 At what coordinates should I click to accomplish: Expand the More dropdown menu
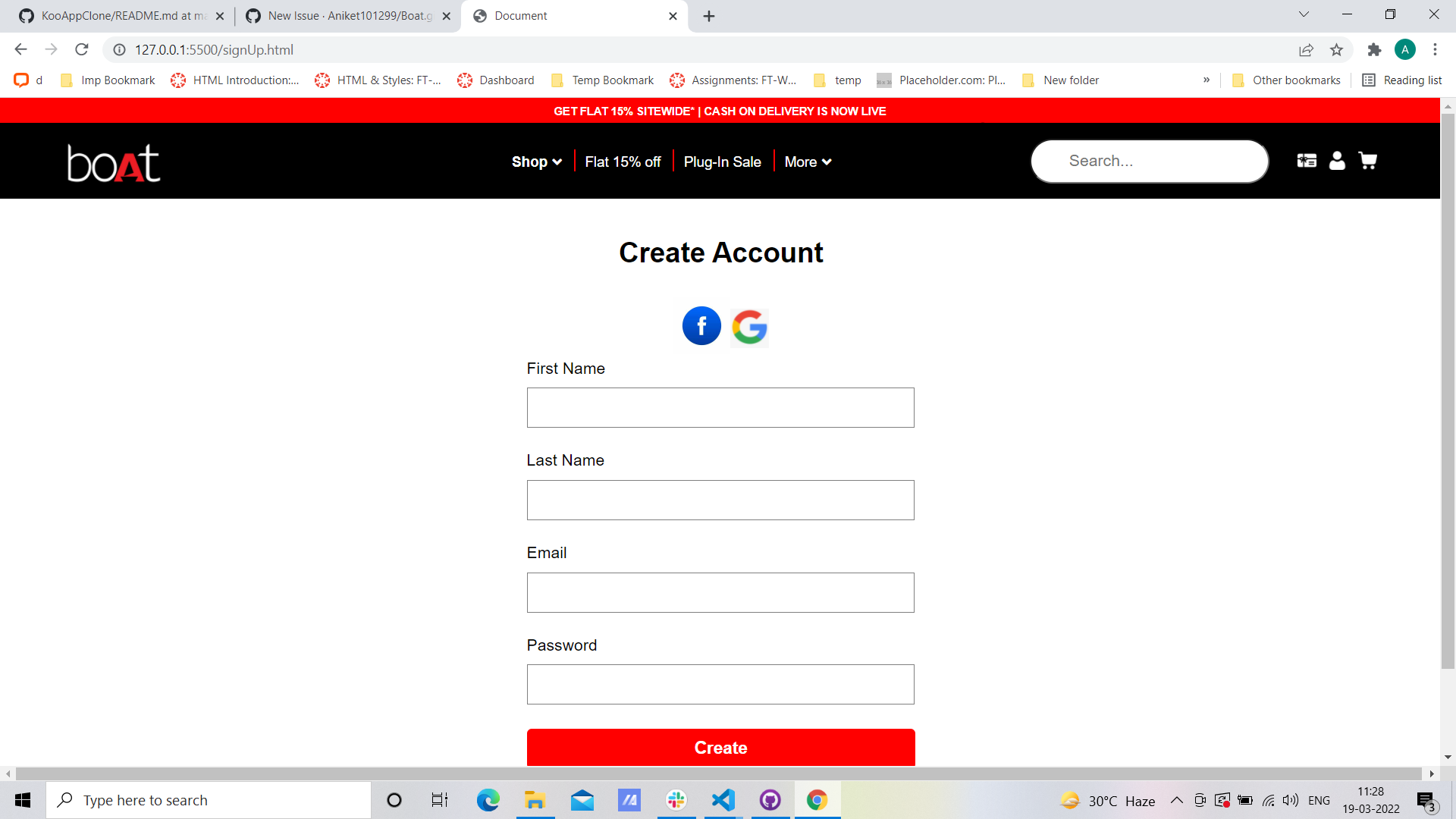808,162
